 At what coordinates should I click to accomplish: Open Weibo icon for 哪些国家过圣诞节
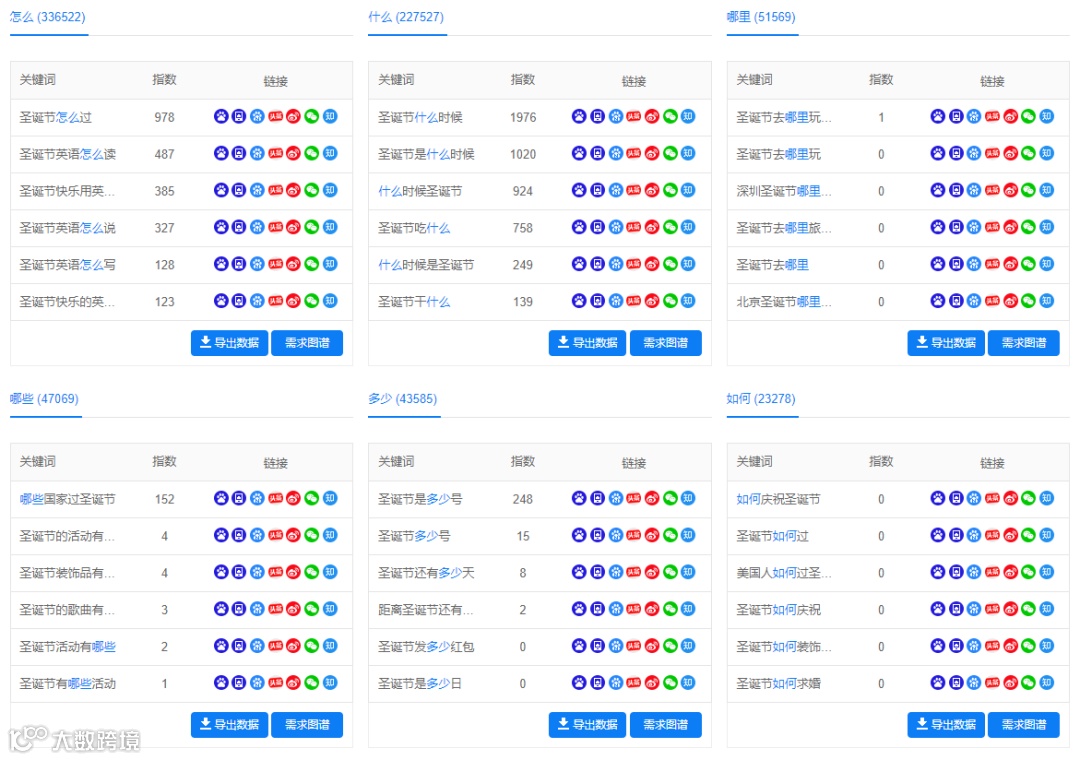coord(293,498)
